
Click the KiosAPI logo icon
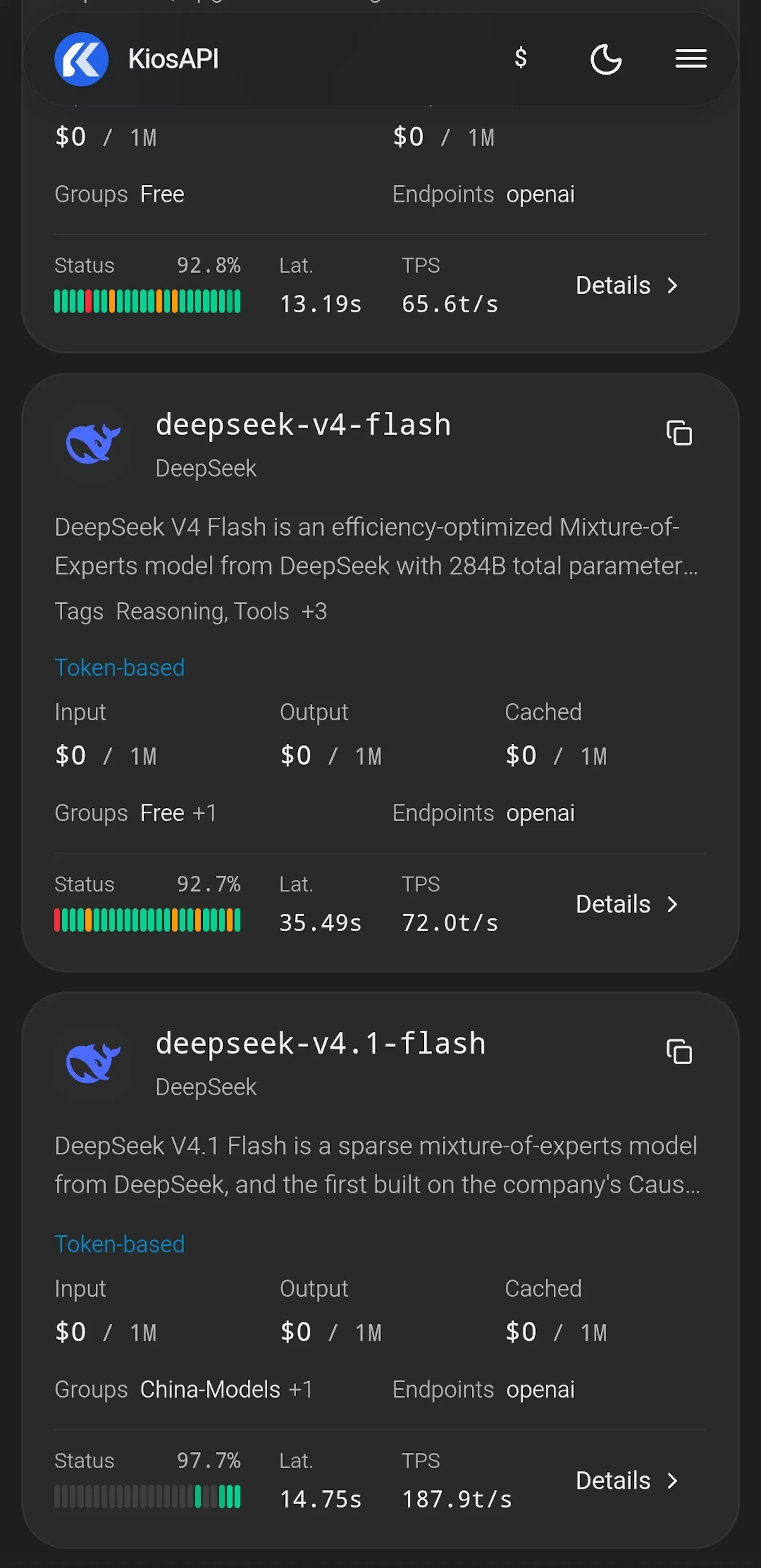tap(82, 59)
